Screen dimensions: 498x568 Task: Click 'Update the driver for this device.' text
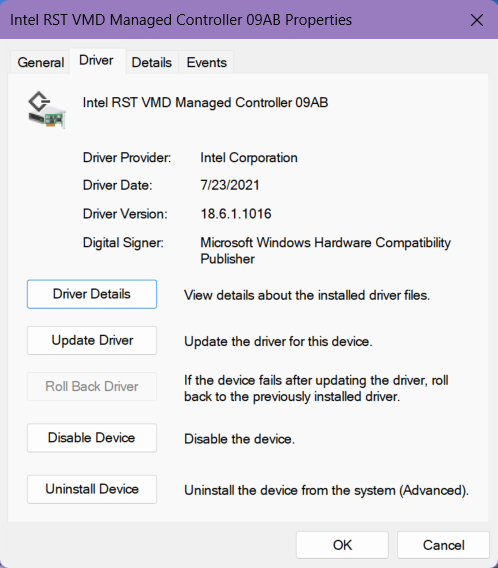(278, 342)
